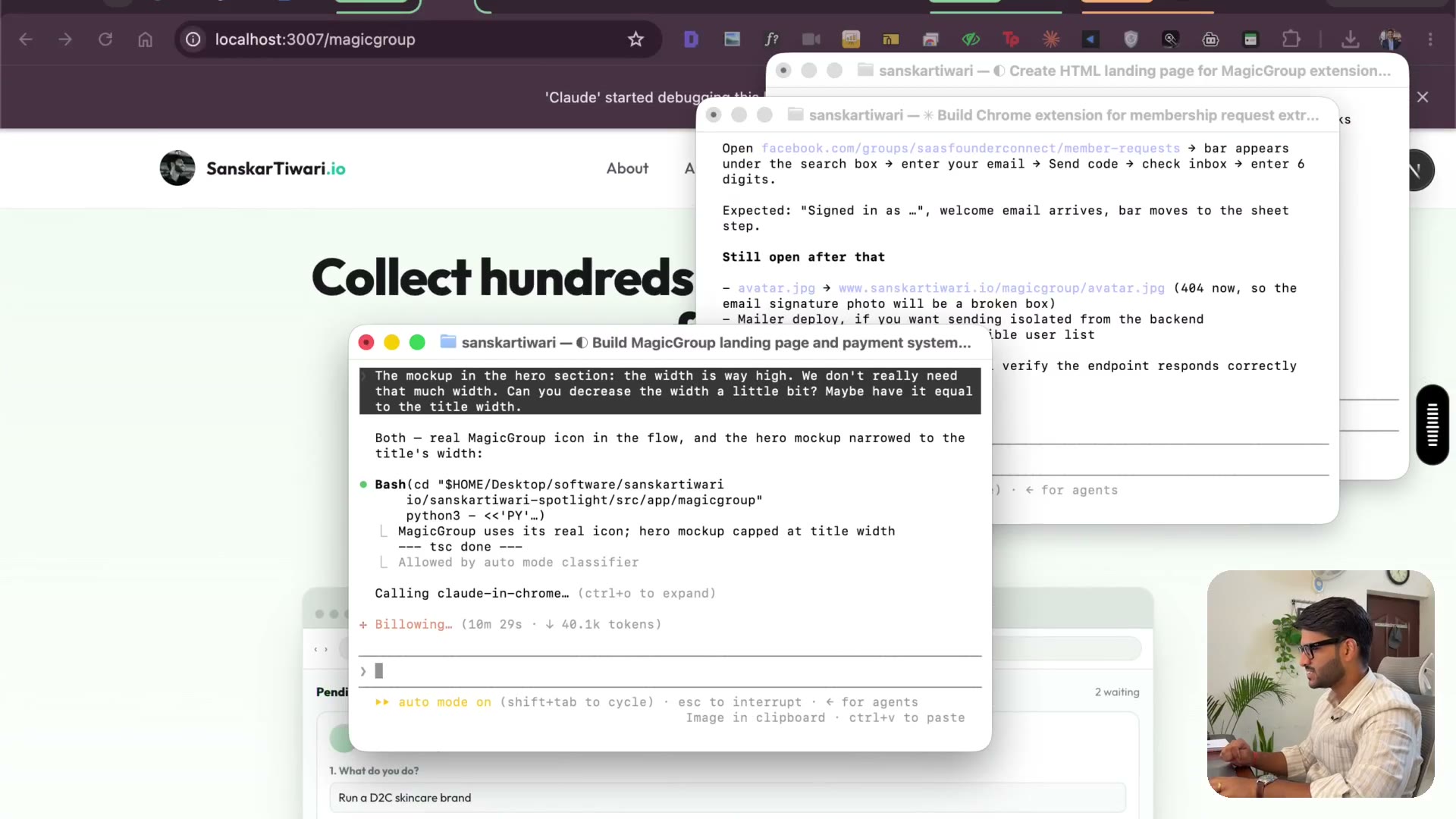This screenshot has height=819, width=1456.
Task: Click the Billowing status line
Action: [x=510, y=624]
